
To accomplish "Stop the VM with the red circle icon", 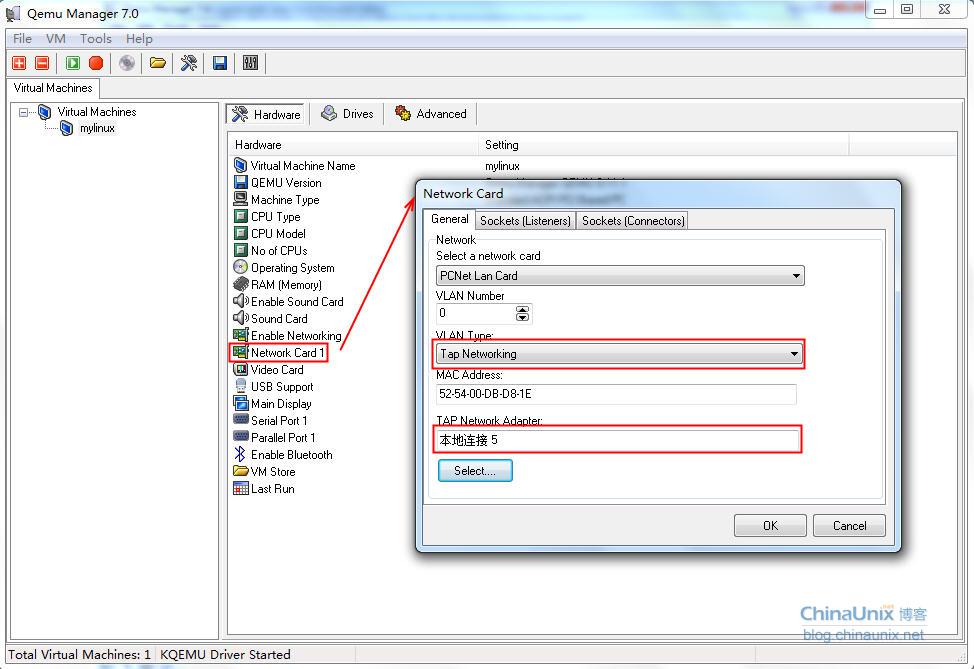I will coord(96,63).
